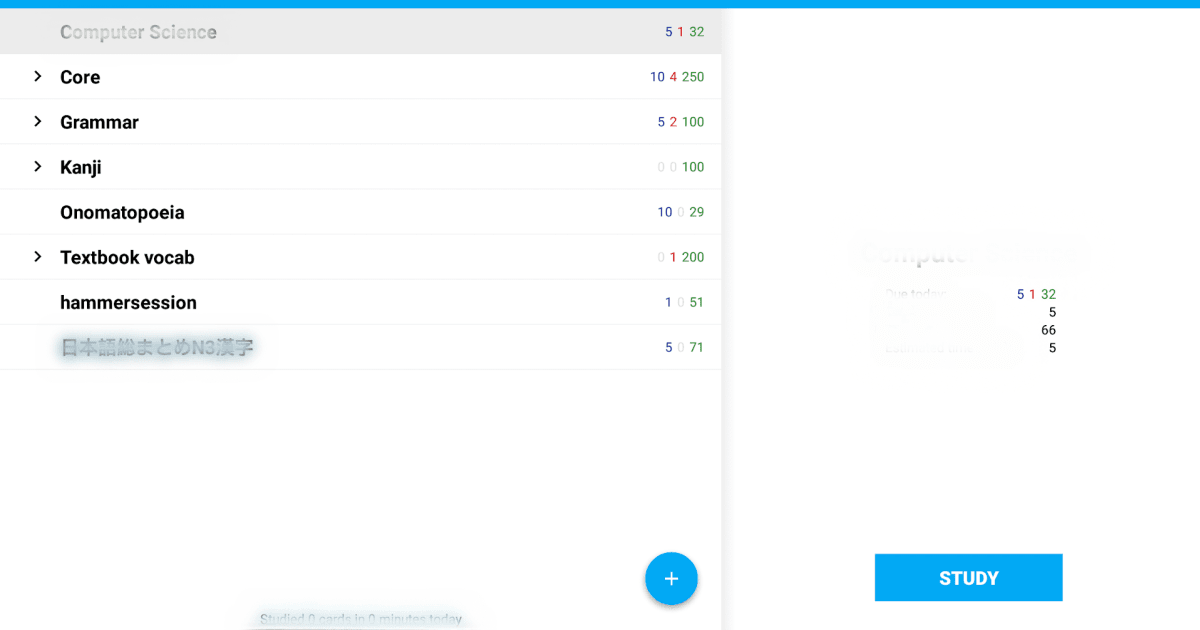Expand the Kanji deck's subdecks
Image resolution: width=1200 pixels, height=630 pixels.
click(38, 166)
